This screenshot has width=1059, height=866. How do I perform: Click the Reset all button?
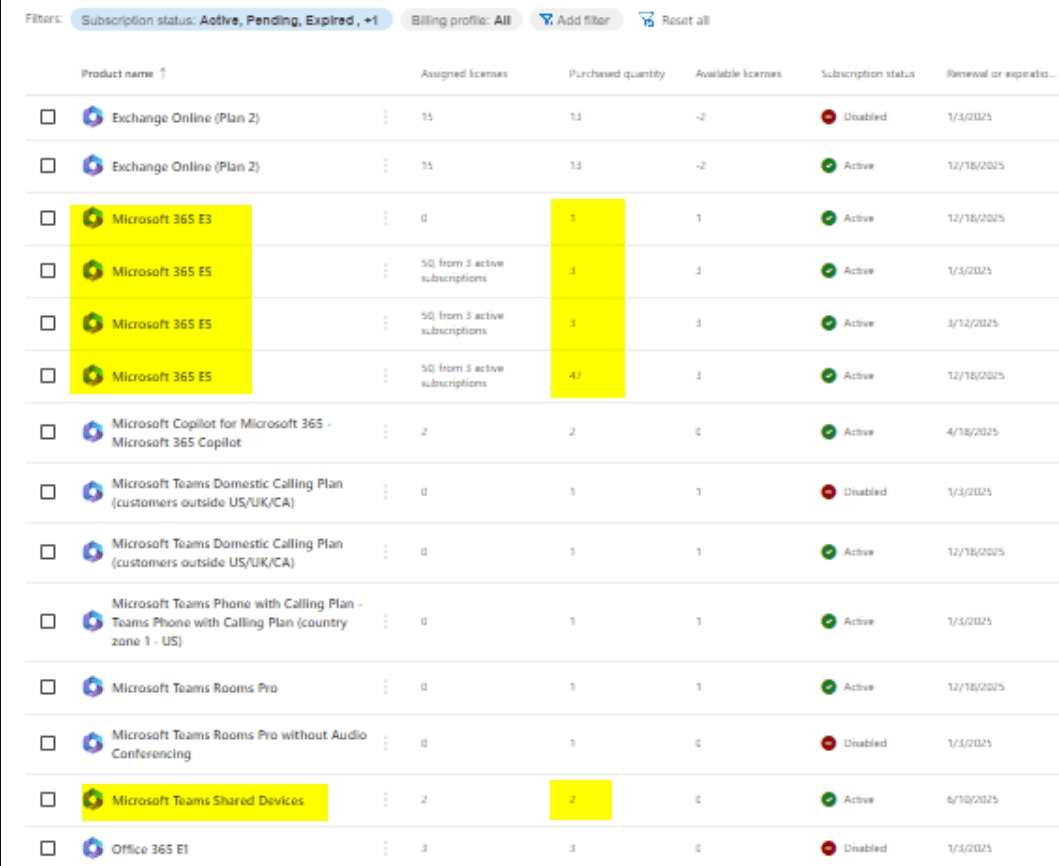[674, 20]
